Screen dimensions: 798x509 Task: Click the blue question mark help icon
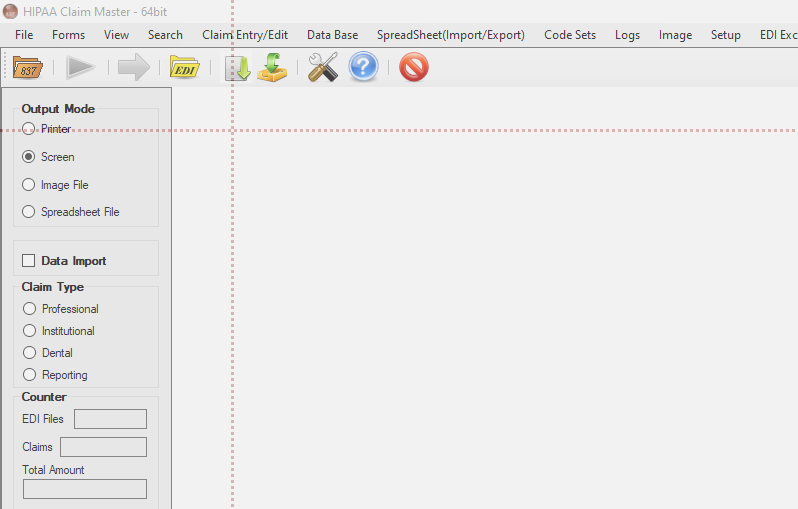point(363,67)
